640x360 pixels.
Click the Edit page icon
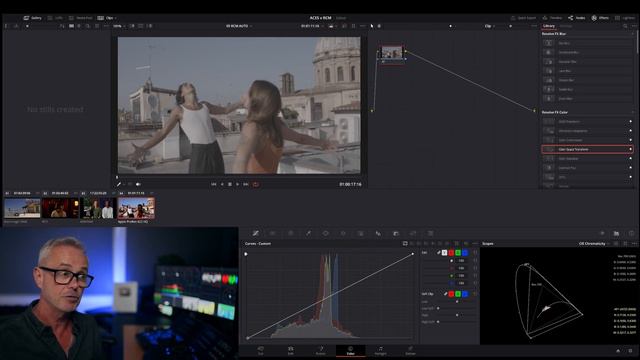[291, 350]
